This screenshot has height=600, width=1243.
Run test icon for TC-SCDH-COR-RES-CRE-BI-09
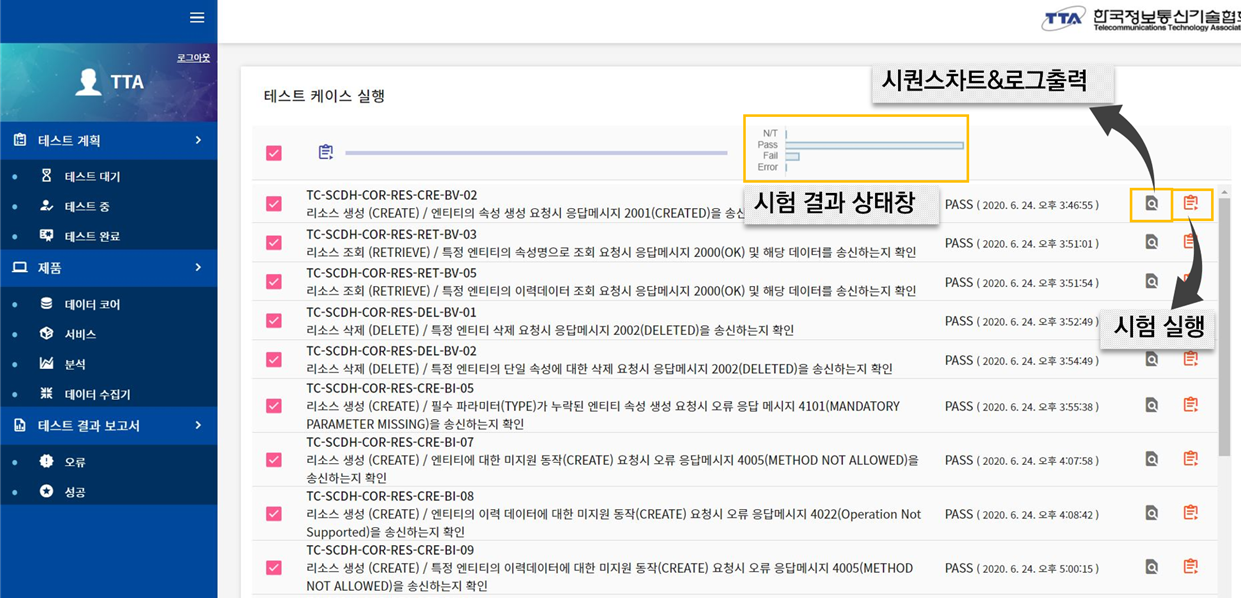click(1190, 567)
